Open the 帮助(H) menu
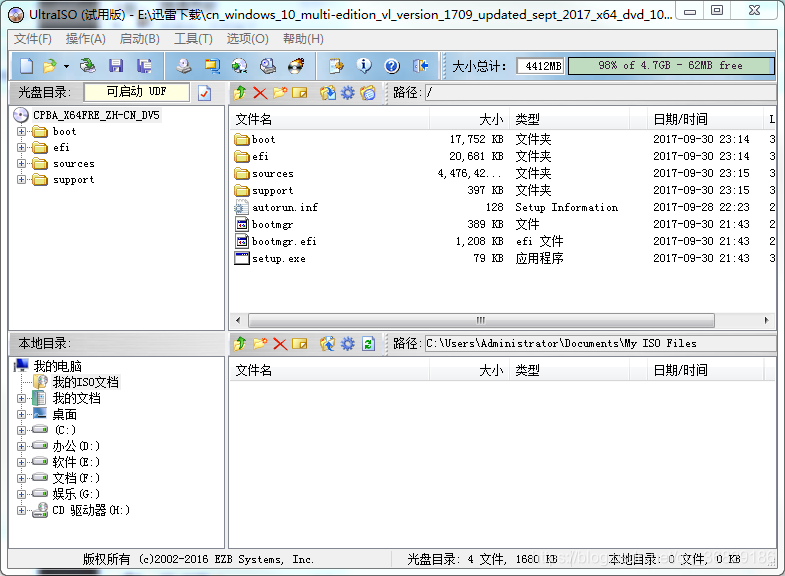 pyautogui.click(x=303, y=39)
